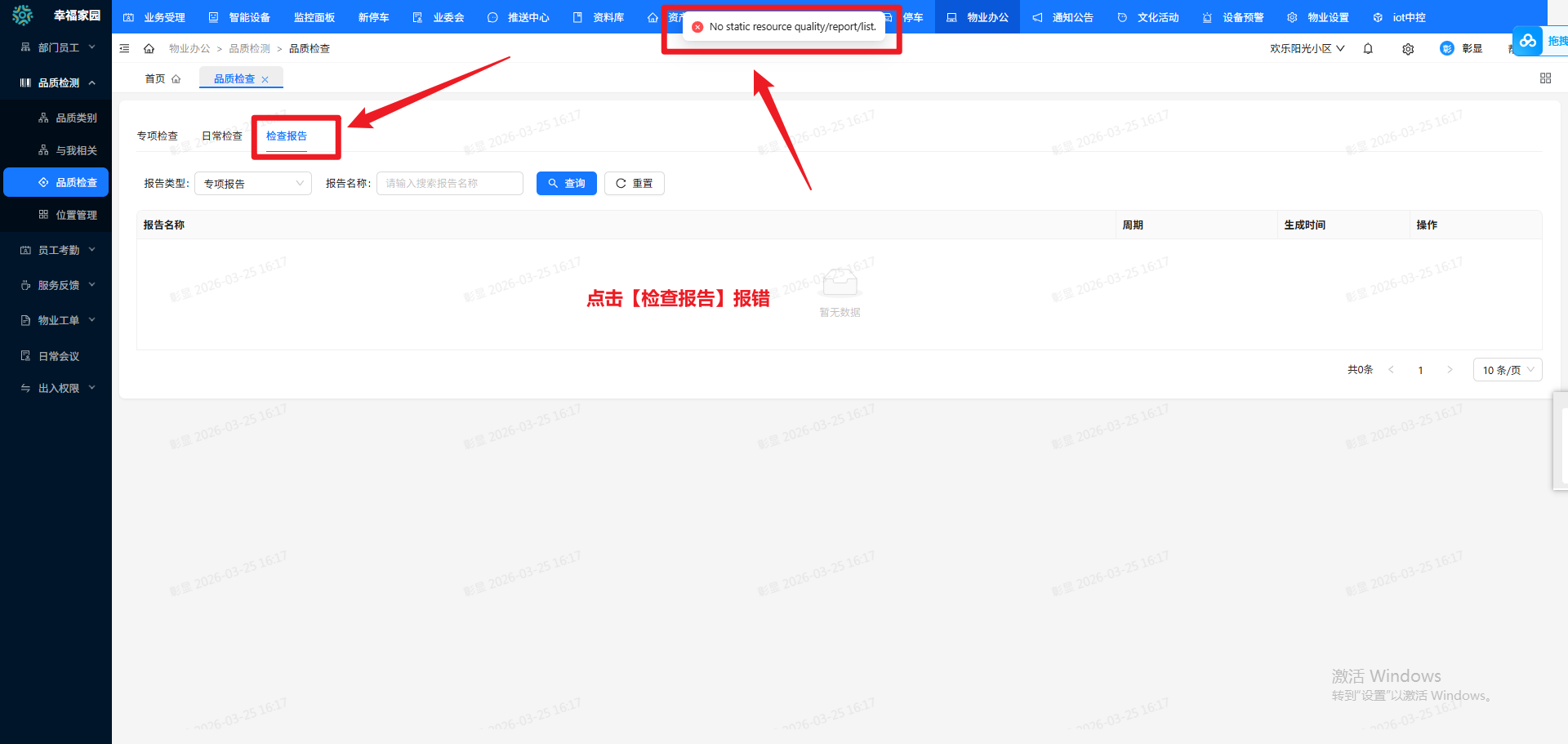
Task: Click the 重置 reset button
Action: [x=634, y=184]
